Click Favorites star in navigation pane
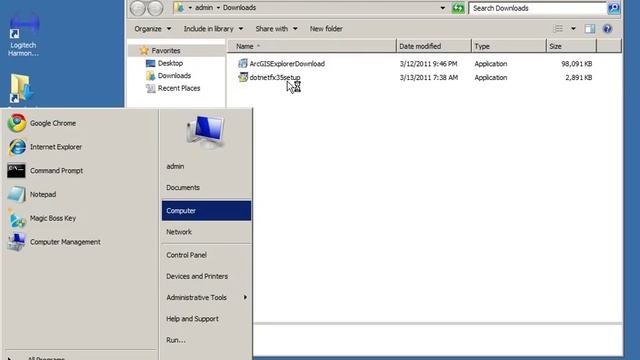Viewport: 640px width, 360px height. [144, 51]
